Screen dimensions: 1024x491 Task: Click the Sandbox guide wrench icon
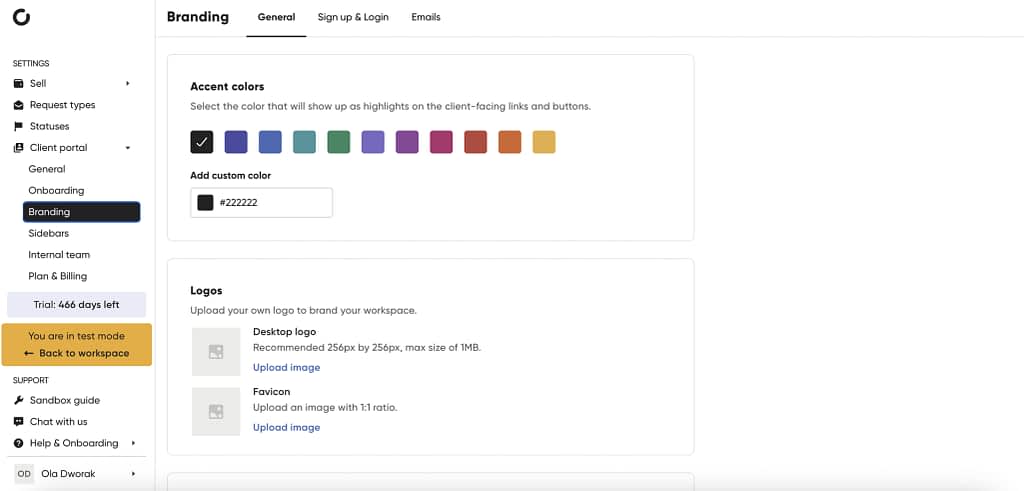pos(18,400)
